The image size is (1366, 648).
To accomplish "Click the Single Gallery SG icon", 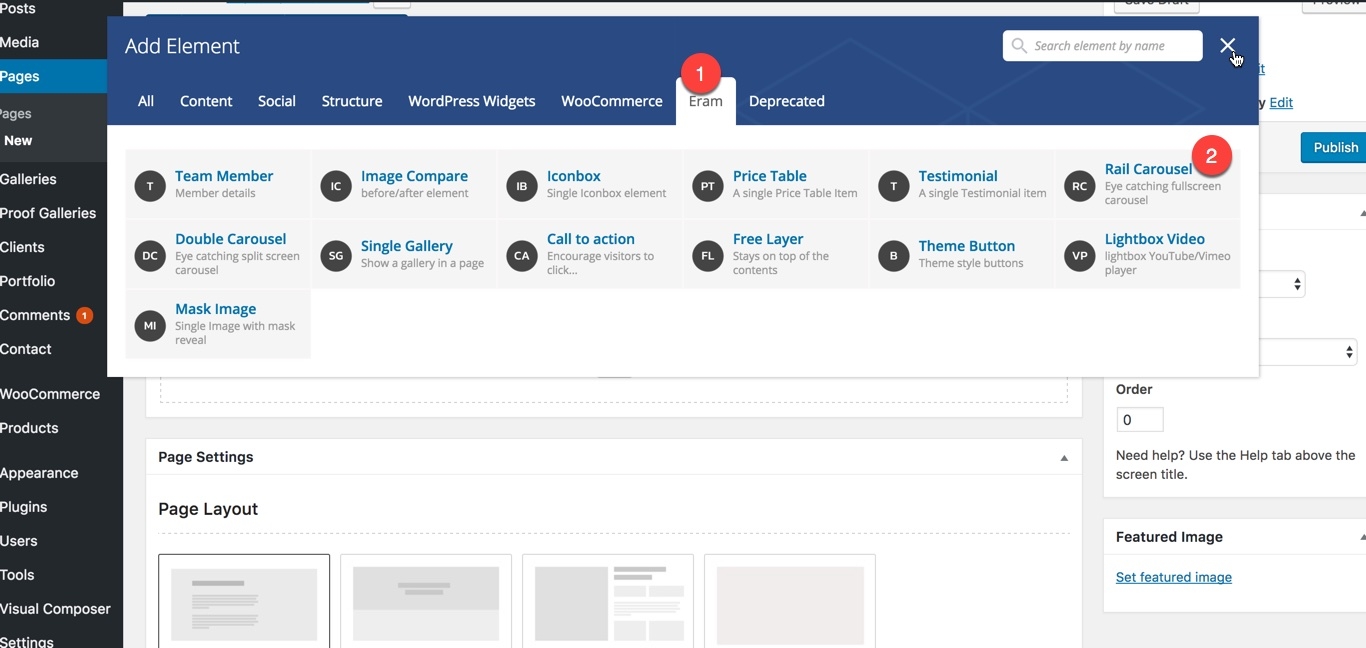I will (336, 256).
